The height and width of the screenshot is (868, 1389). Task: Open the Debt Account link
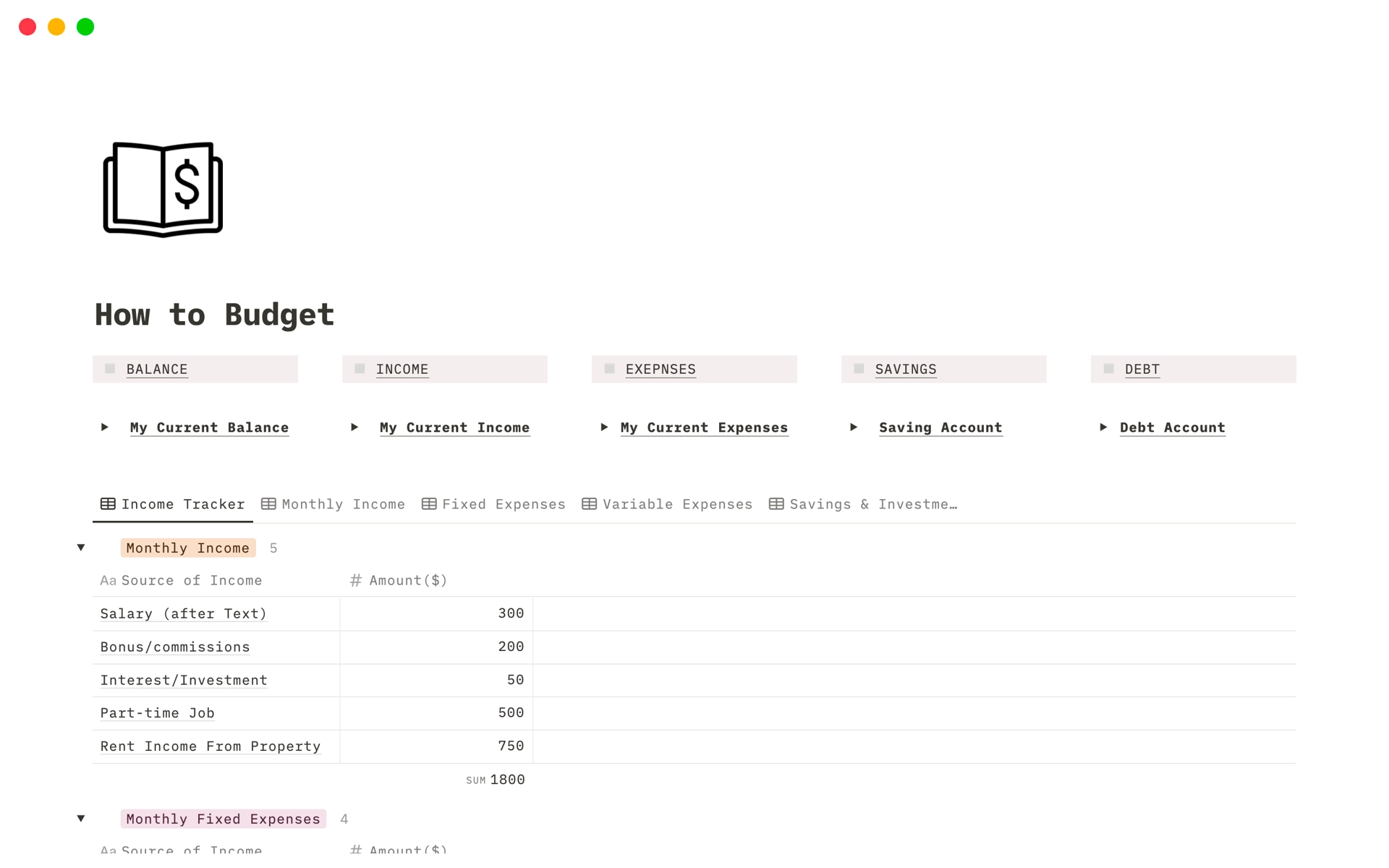(1172, 427)
